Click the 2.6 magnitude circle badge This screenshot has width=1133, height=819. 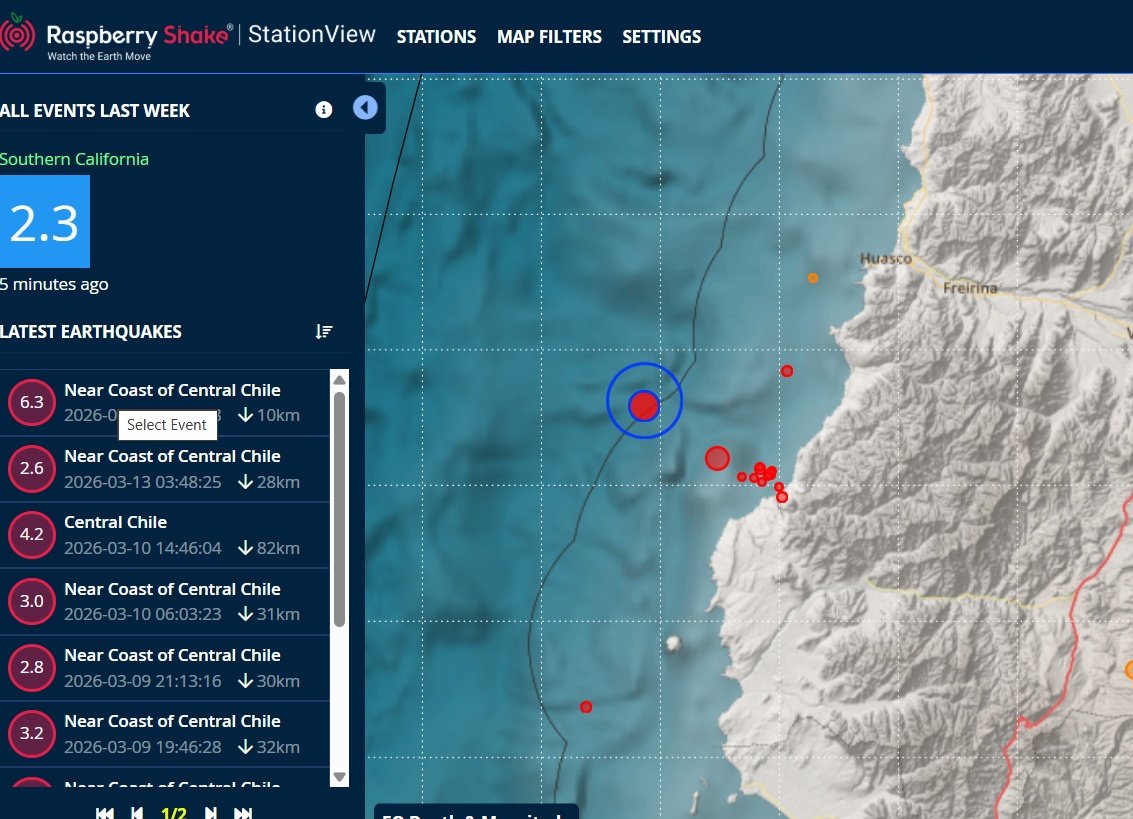coord(32,468)
